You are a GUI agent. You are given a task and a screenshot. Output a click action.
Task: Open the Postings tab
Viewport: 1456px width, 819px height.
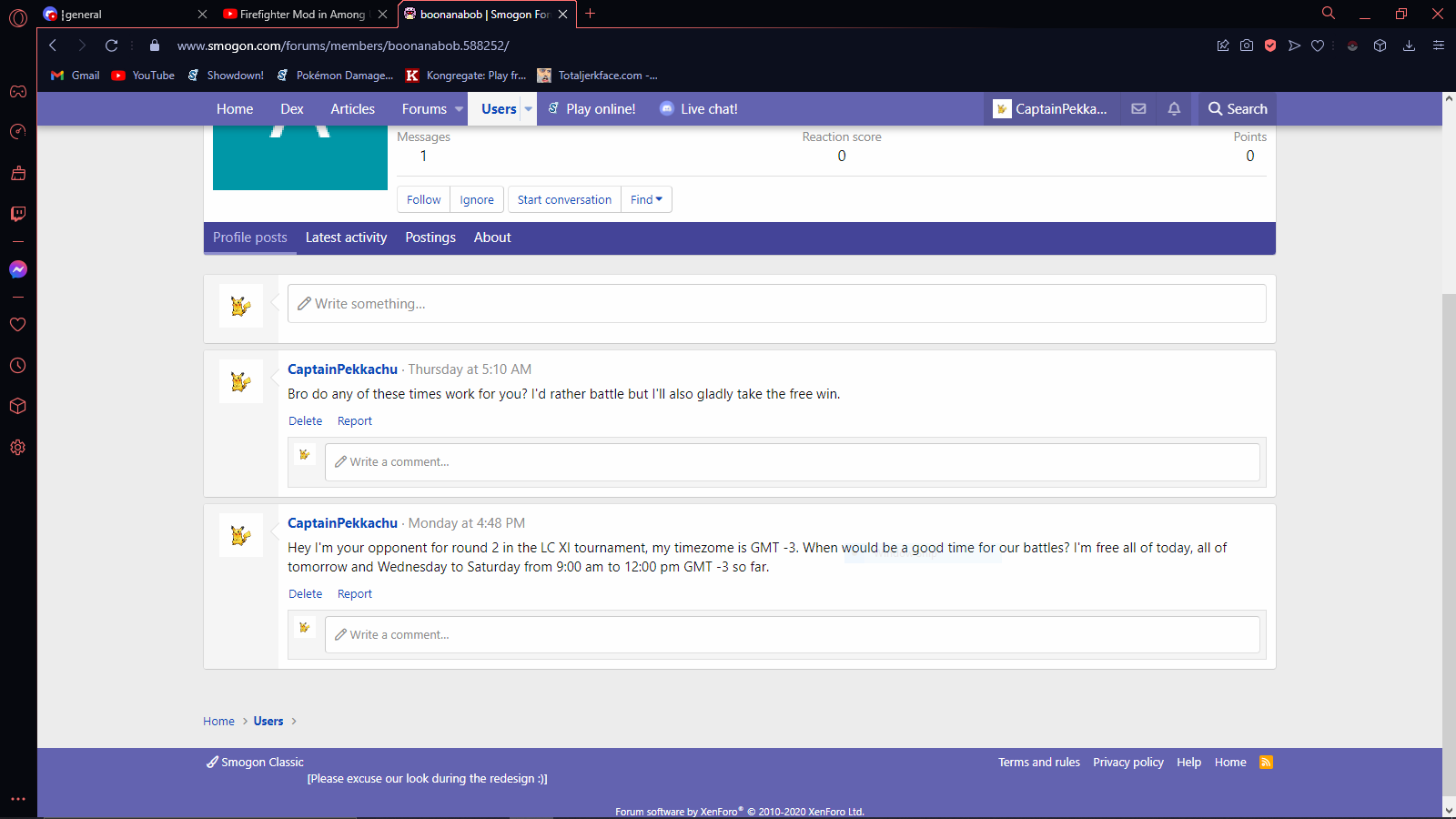(430, 238)
